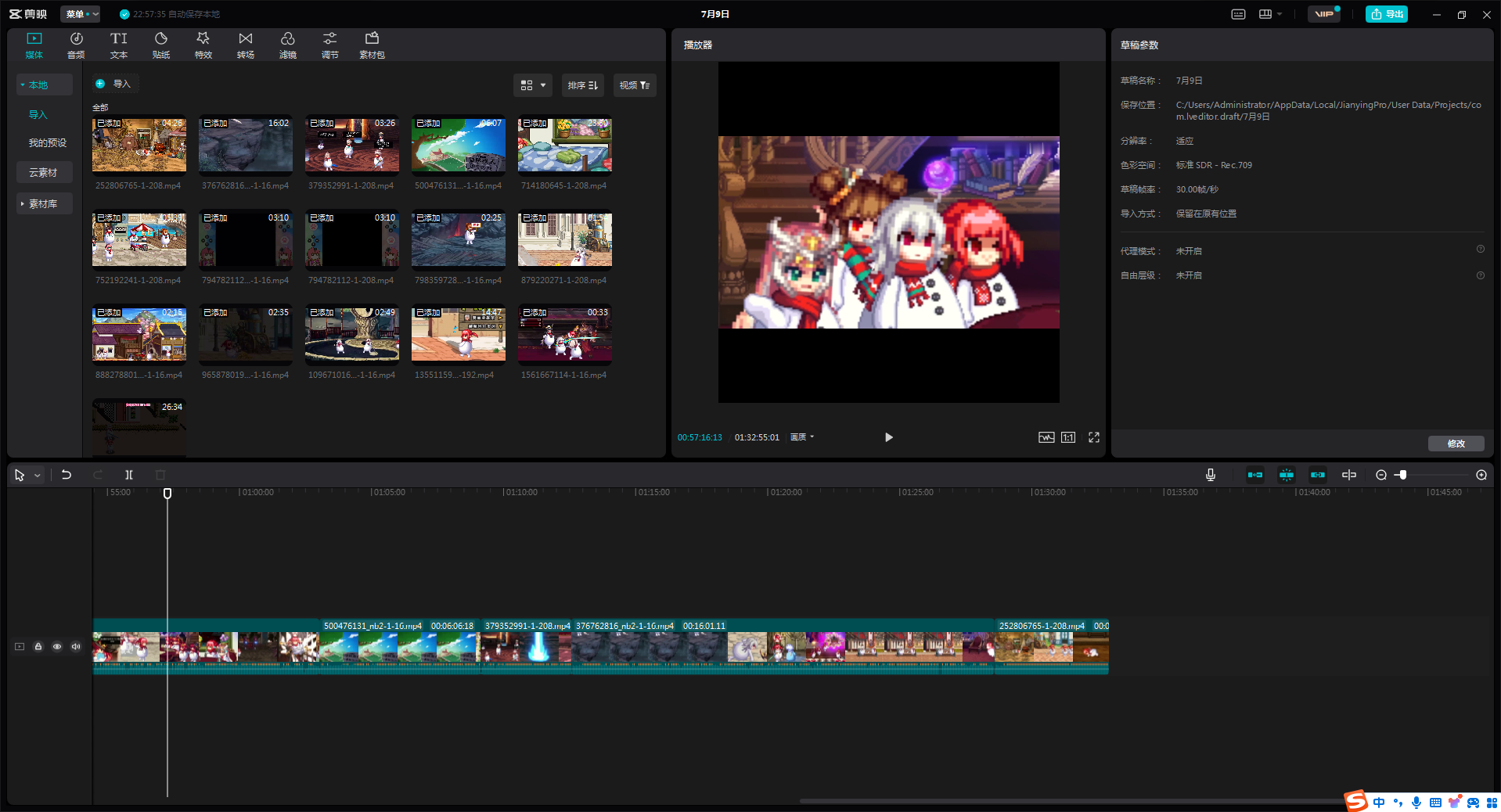The height and width of the screenshot is (812, 1501).
Task: Click the timeline zoom in icon
Action: tap(1481, 475)
